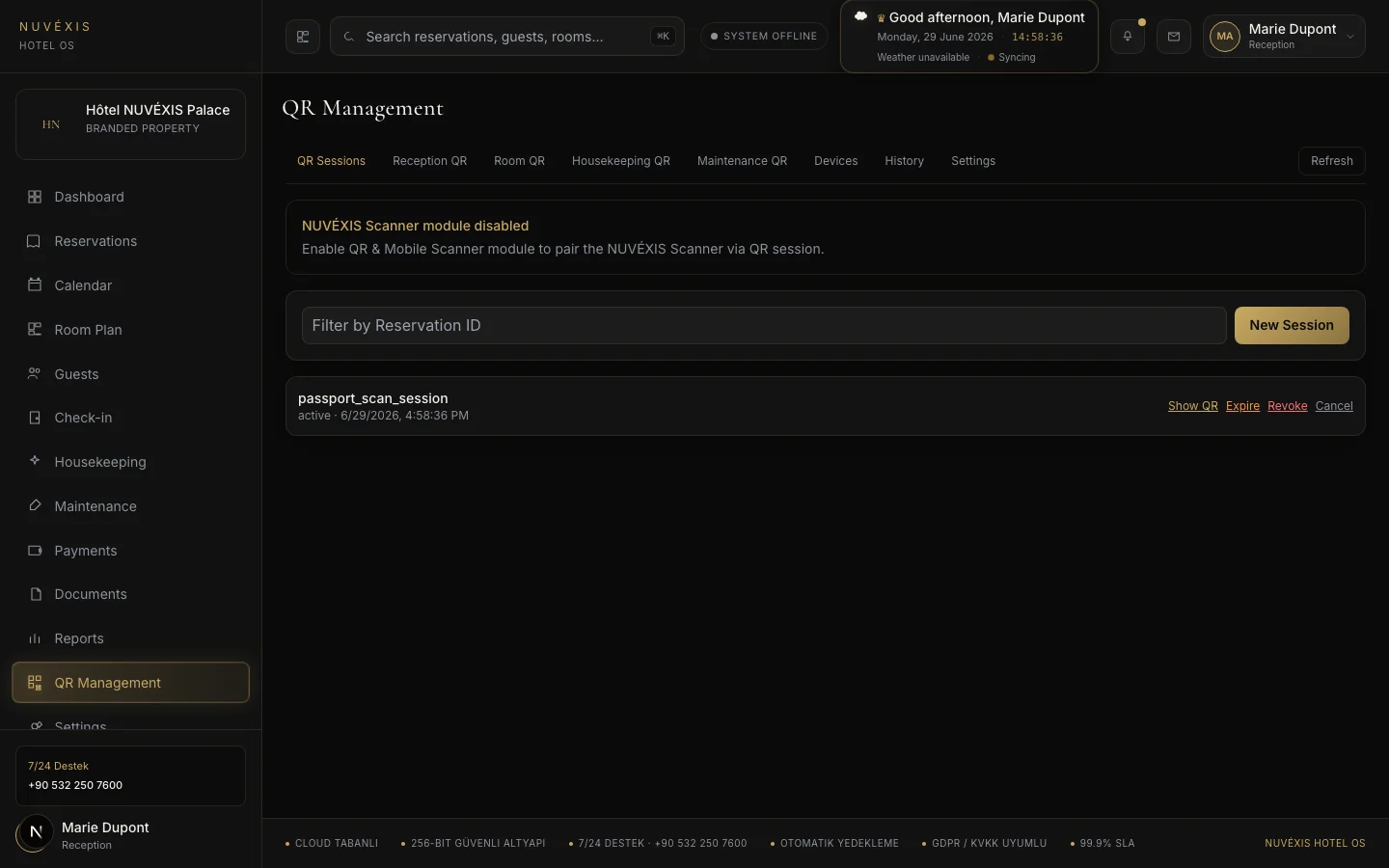Click the HN property logo
Image resolution: width=1389 pixels, height=868 pixels.
pyautogui.click(x=51, y=124)
